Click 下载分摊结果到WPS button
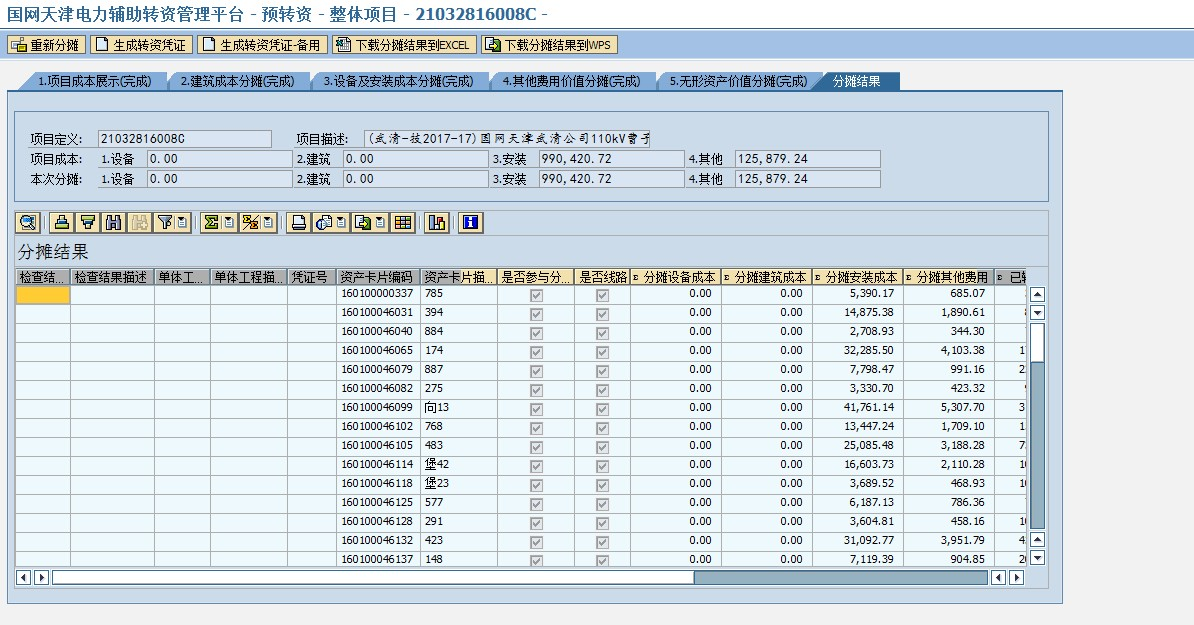The height and width of the screenshot is (625, 1194). click(549, 45)
